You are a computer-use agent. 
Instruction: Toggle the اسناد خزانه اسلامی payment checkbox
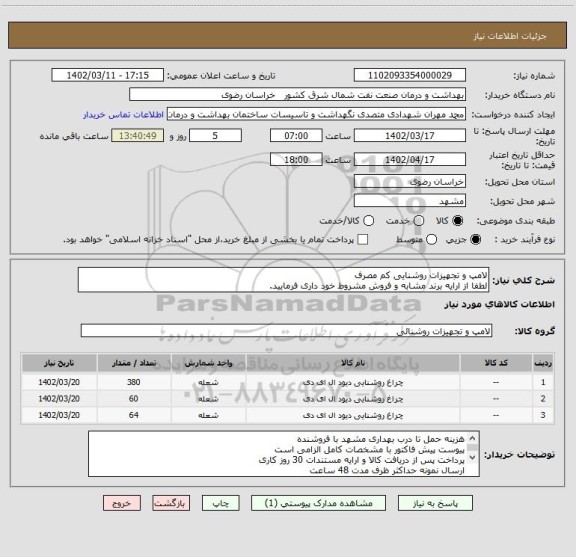363,240
